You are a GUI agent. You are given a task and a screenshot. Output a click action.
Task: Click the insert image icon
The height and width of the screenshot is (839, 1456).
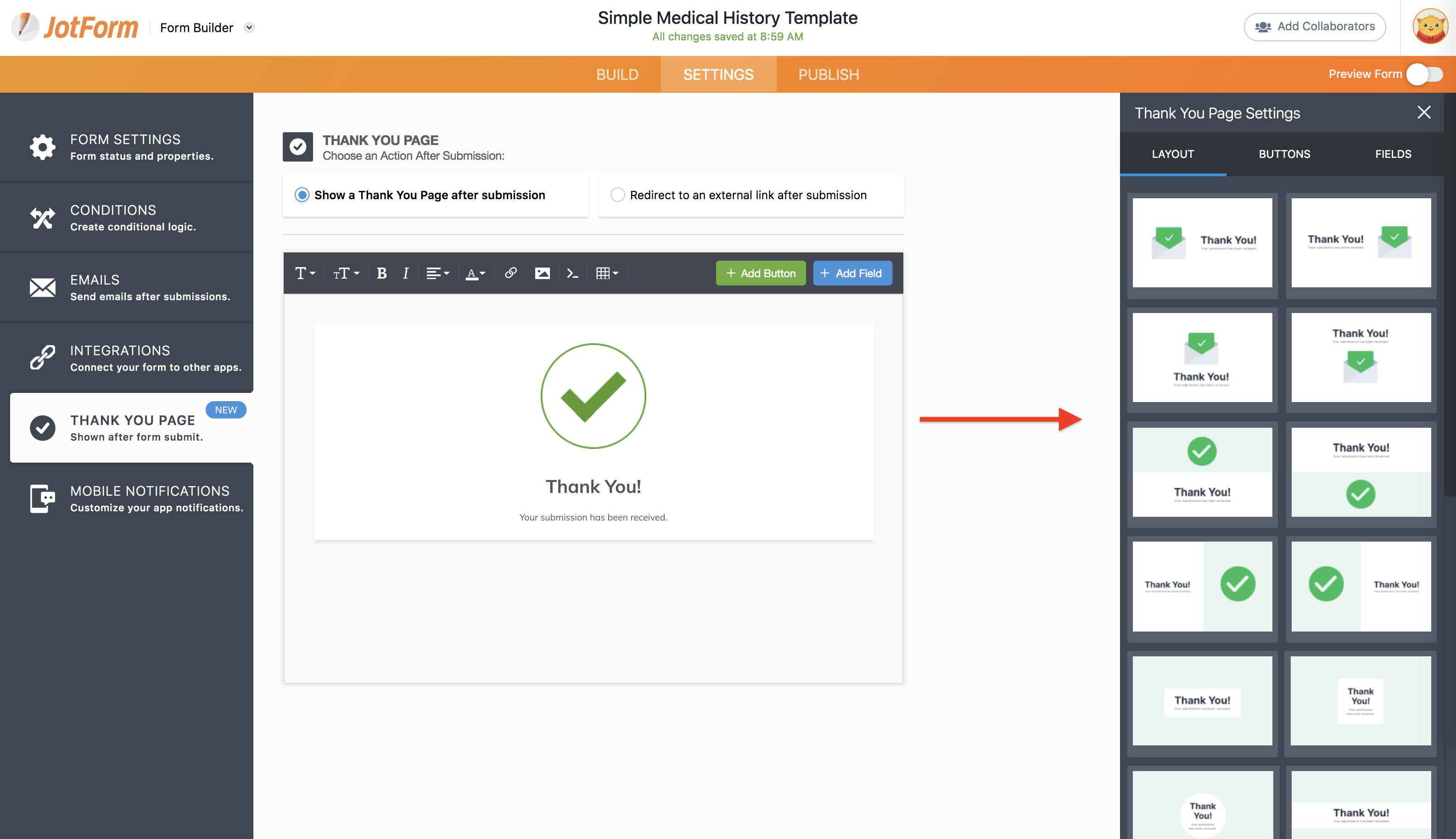(542, 273)
